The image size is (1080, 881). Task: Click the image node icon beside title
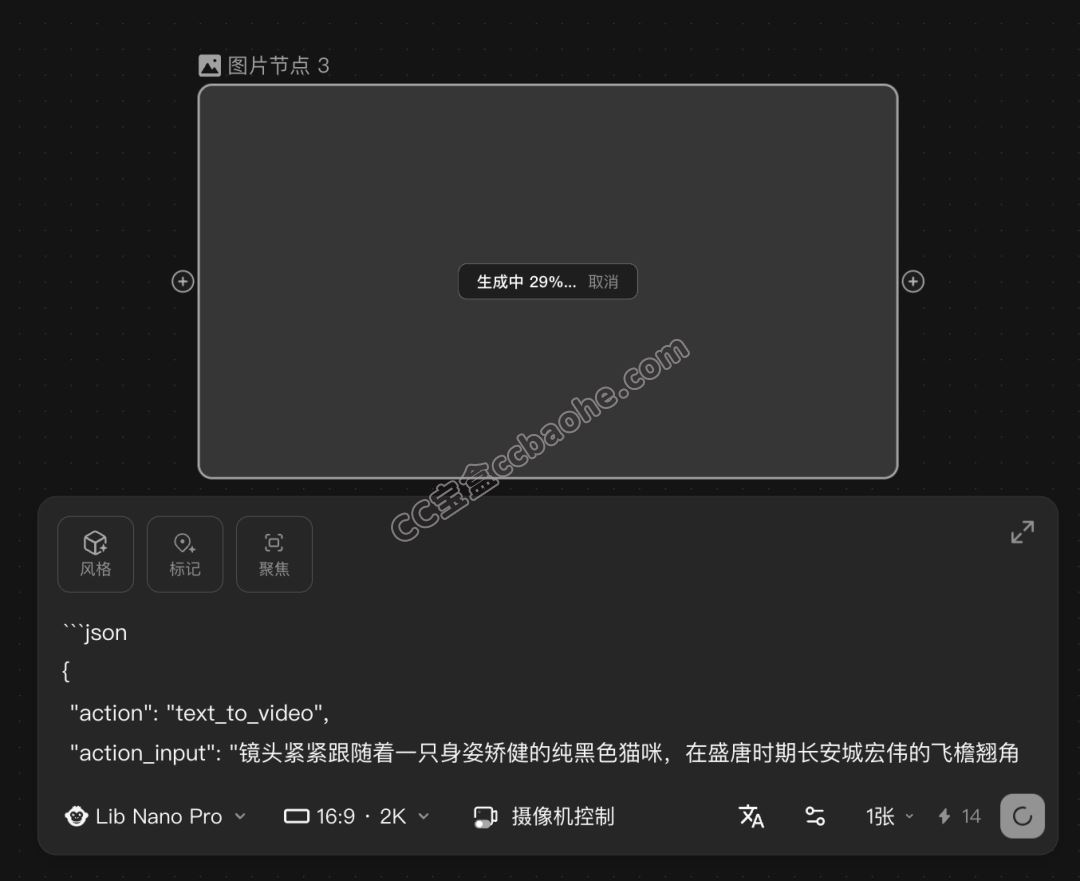pyautogui.click(x=209, y=65)
